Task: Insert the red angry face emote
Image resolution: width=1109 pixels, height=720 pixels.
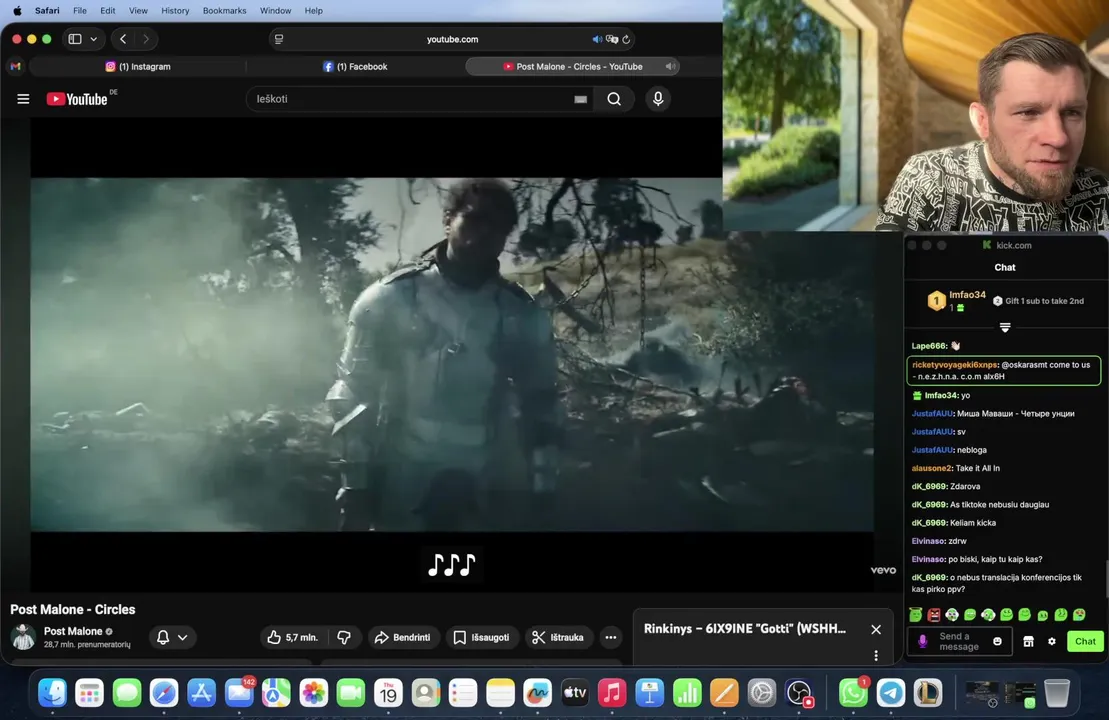Action: click(934, 615)
